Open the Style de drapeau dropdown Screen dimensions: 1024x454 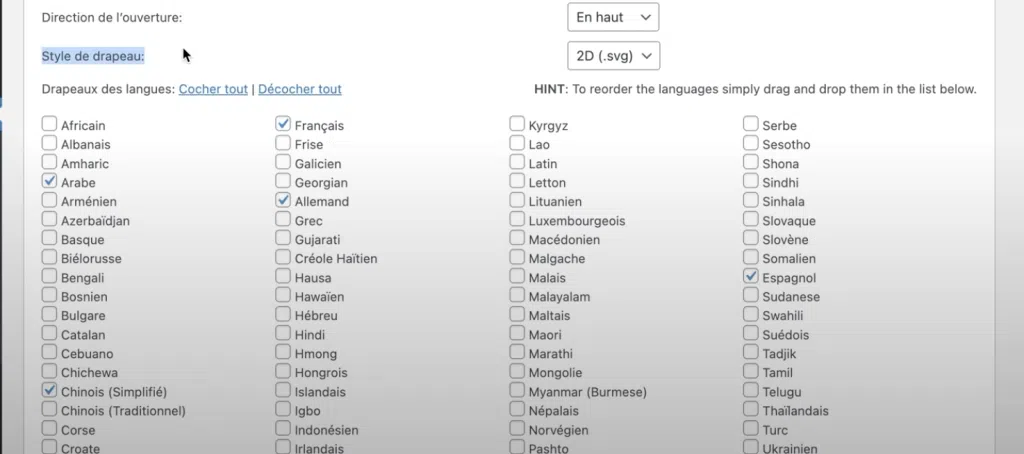pos(612,55)
